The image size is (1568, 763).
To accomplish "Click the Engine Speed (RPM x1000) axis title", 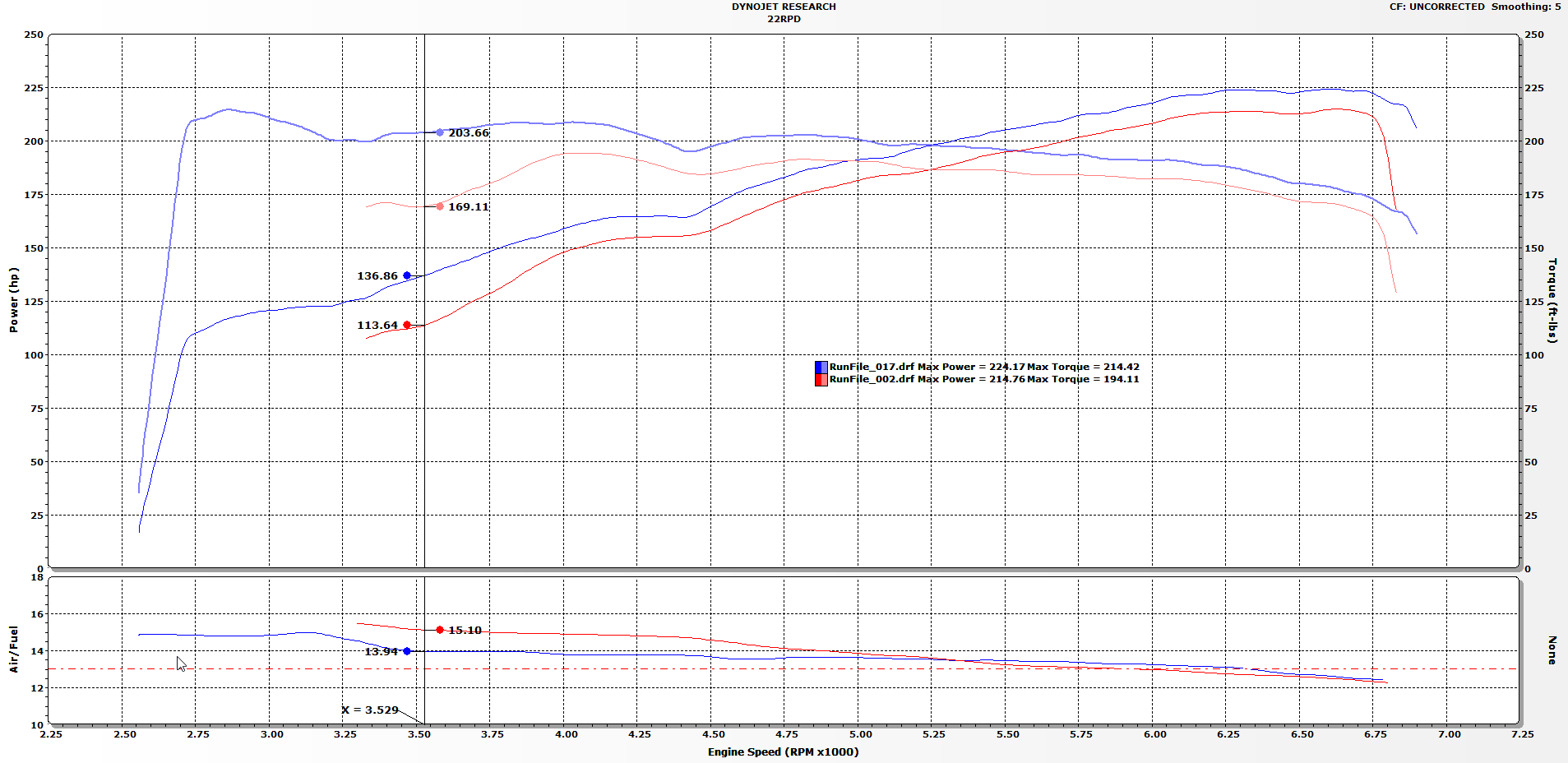I will 783,751.
